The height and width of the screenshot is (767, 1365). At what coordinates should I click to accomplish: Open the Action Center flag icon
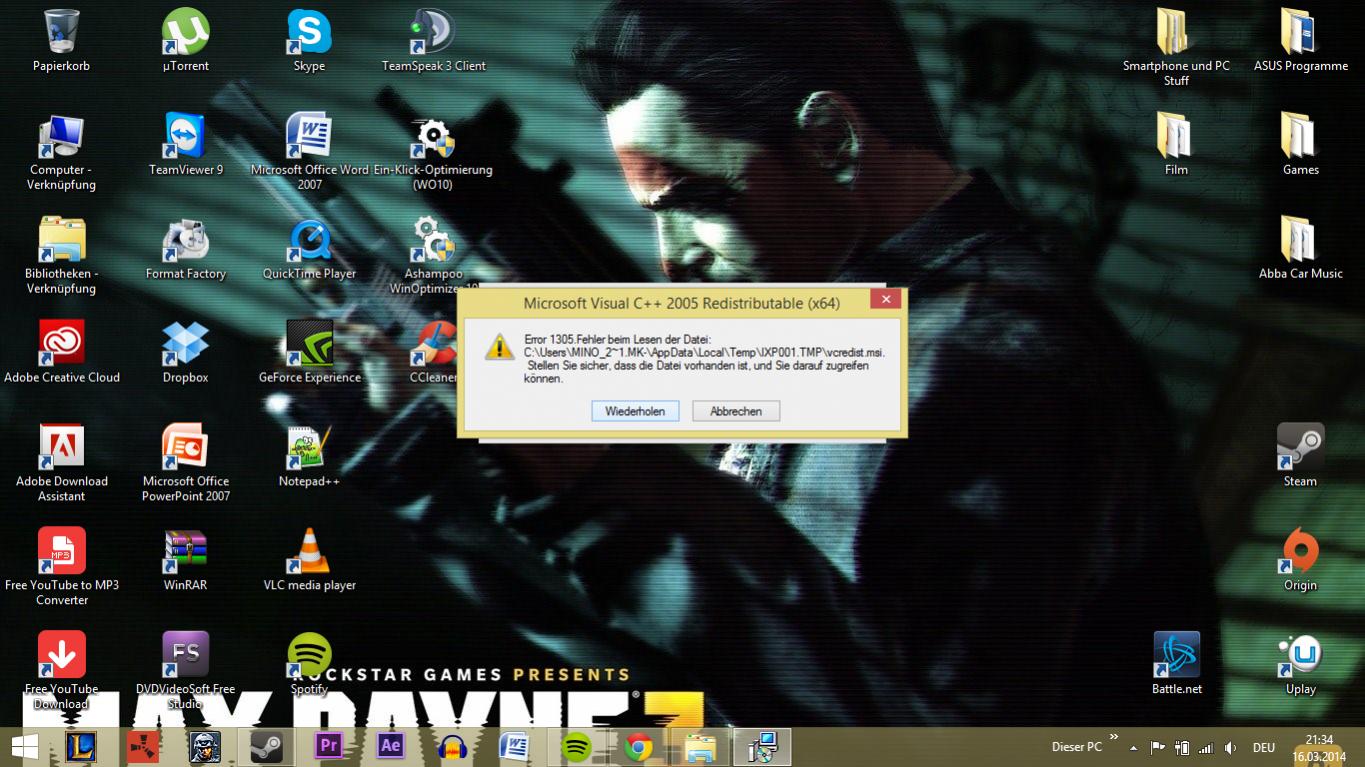[x=1157, y=747]
